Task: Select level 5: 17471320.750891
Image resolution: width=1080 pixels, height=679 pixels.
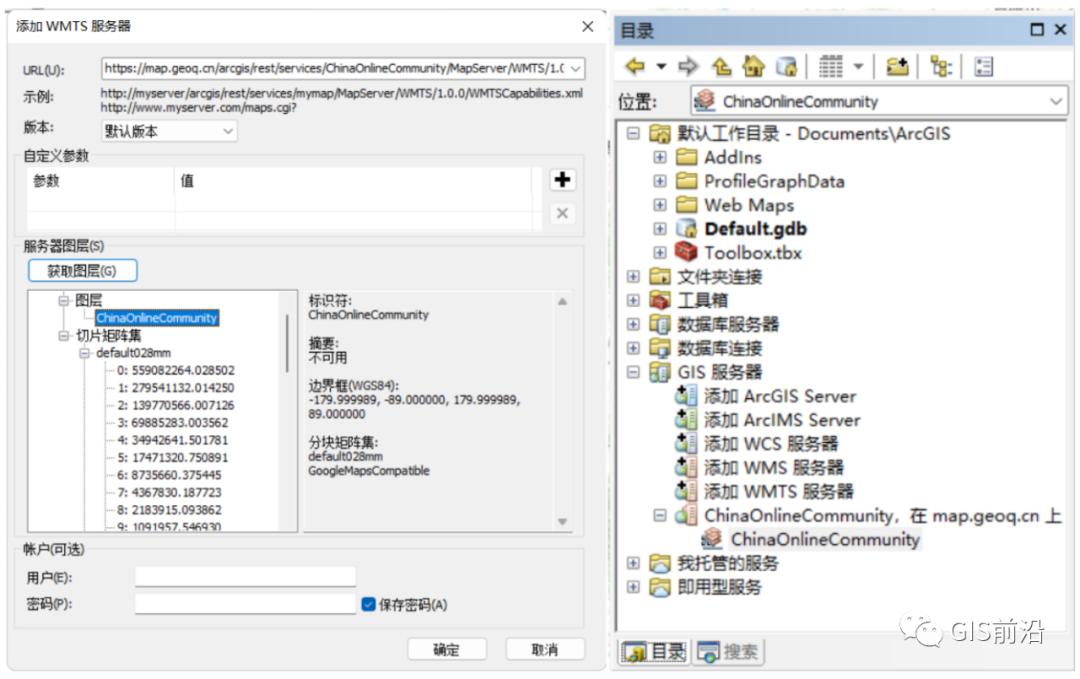Action: 172,457
